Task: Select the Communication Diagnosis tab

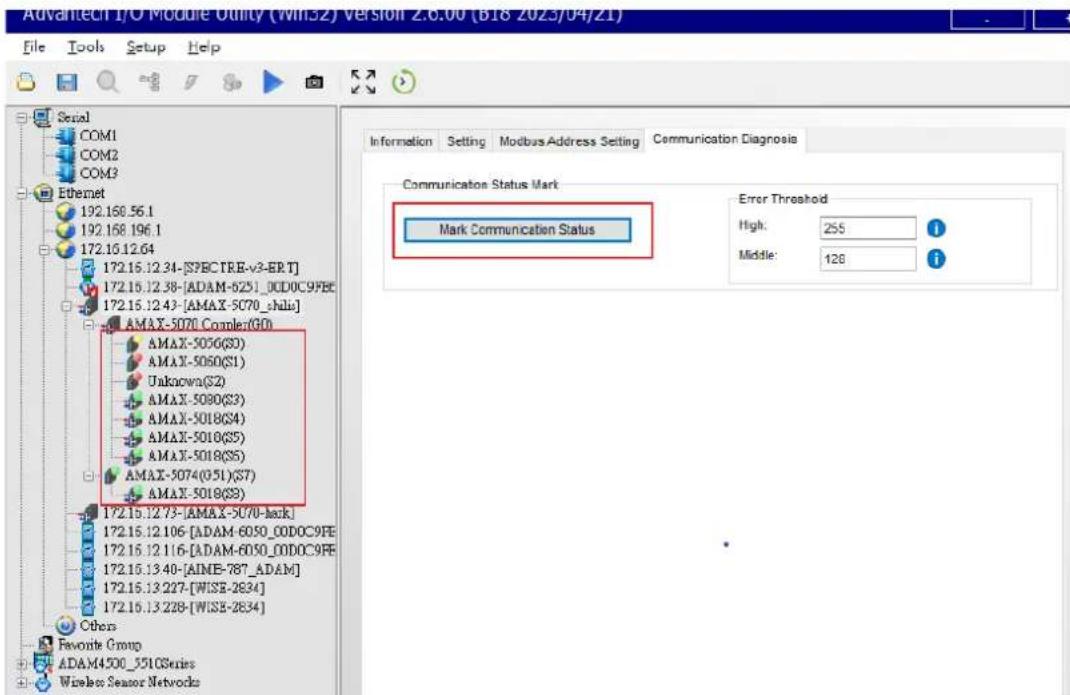Action: [725, 139]
